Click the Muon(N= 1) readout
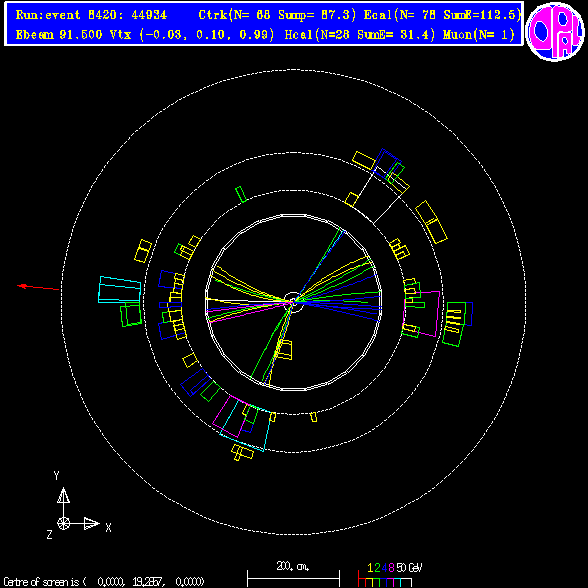 [478, 34]
